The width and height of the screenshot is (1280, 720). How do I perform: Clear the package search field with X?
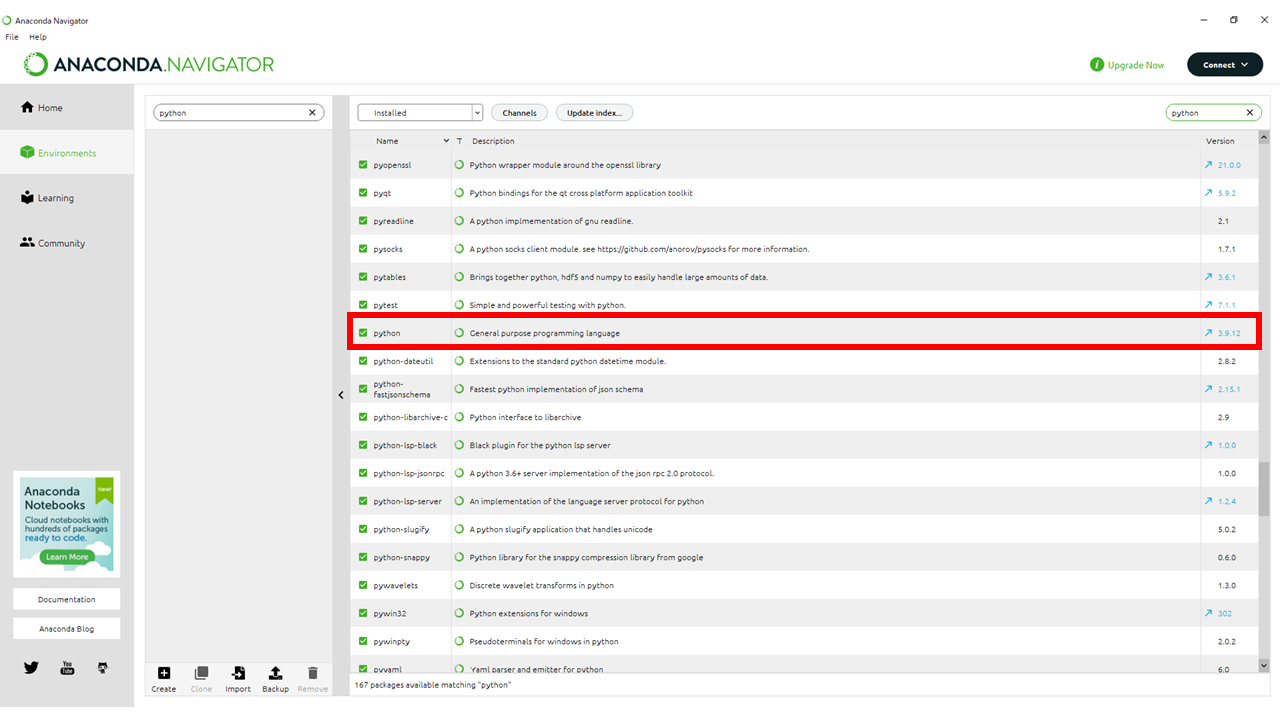(x=1249, y=113)
